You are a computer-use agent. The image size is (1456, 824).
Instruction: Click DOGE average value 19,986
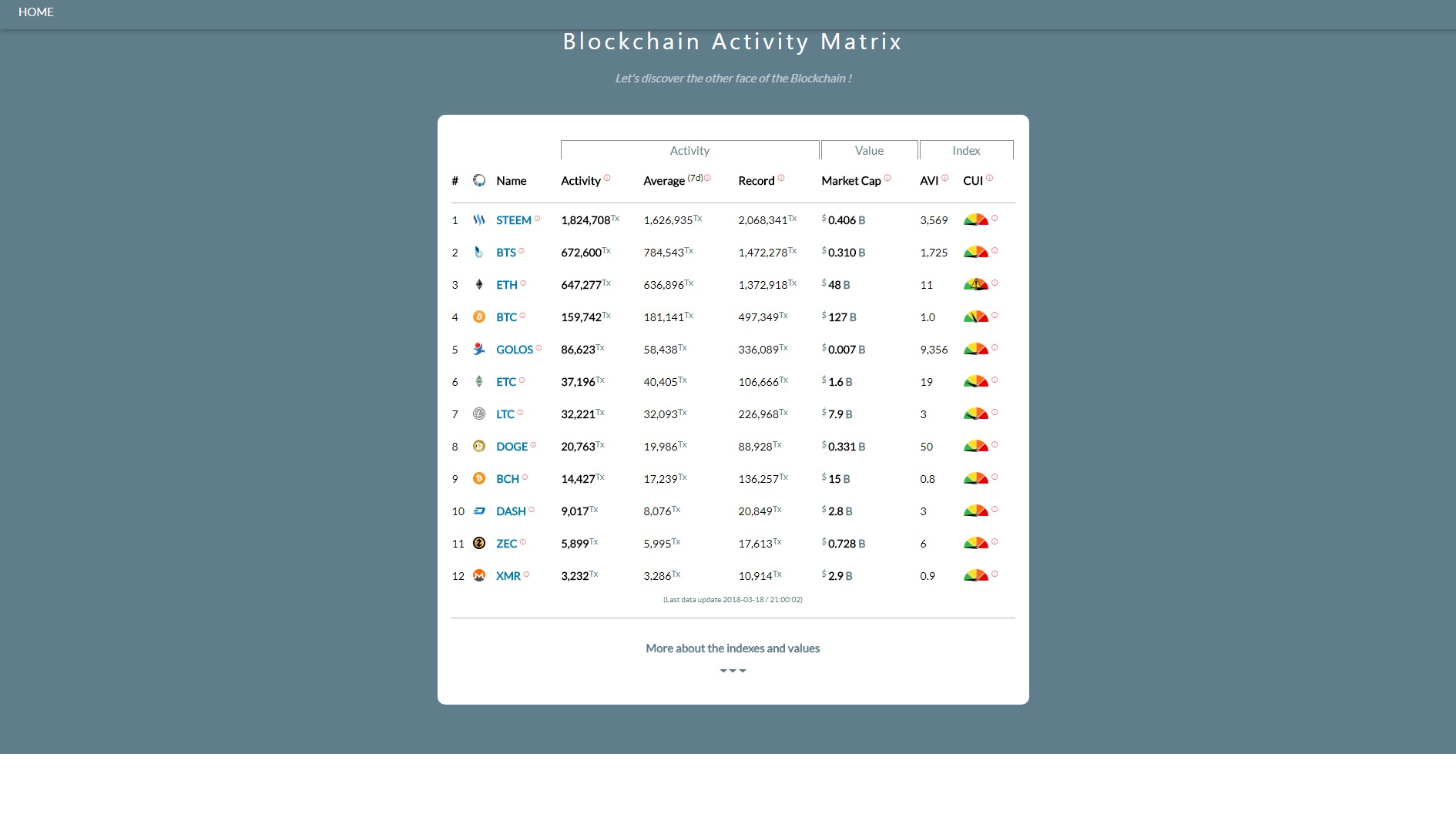click(x=660, y=447)
